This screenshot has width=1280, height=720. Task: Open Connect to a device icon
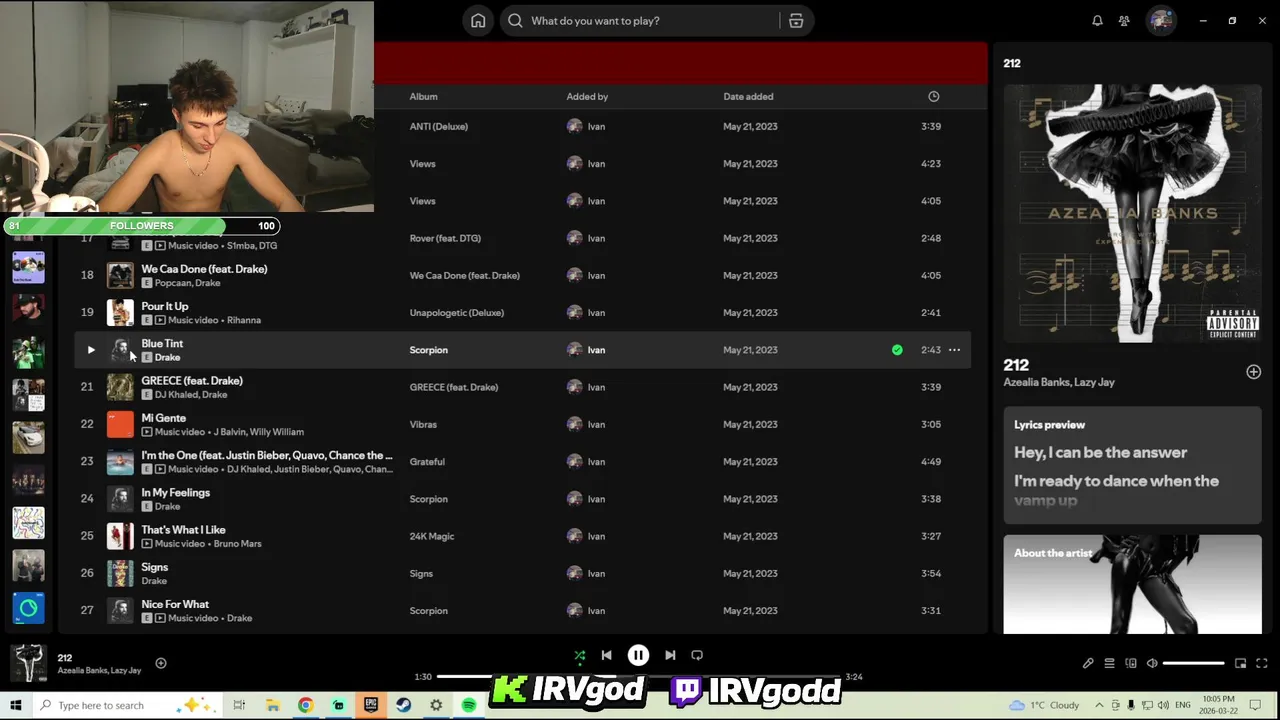pos(1131,663)
